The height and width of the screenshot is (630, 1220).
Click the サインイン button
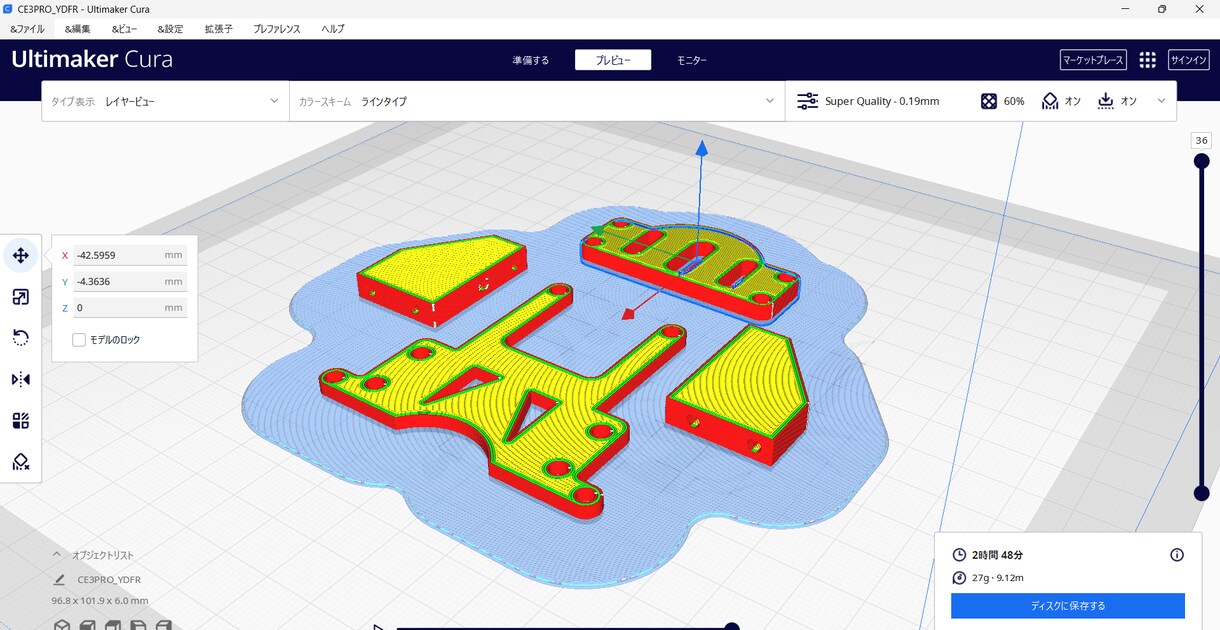[x=1189, y=60]
